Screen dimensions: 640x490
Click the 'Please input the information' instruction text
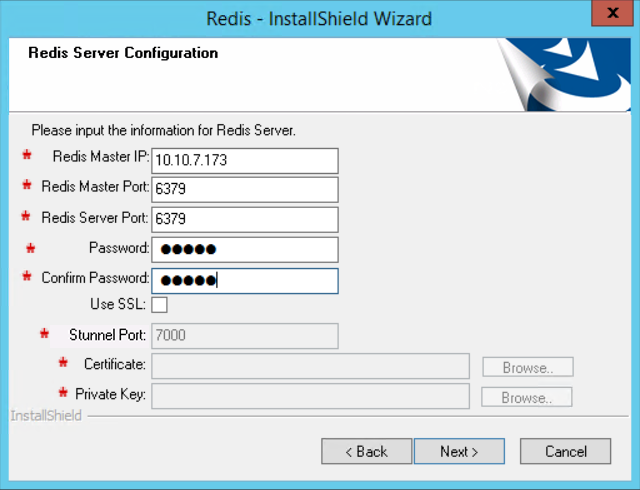coord(163,130)
